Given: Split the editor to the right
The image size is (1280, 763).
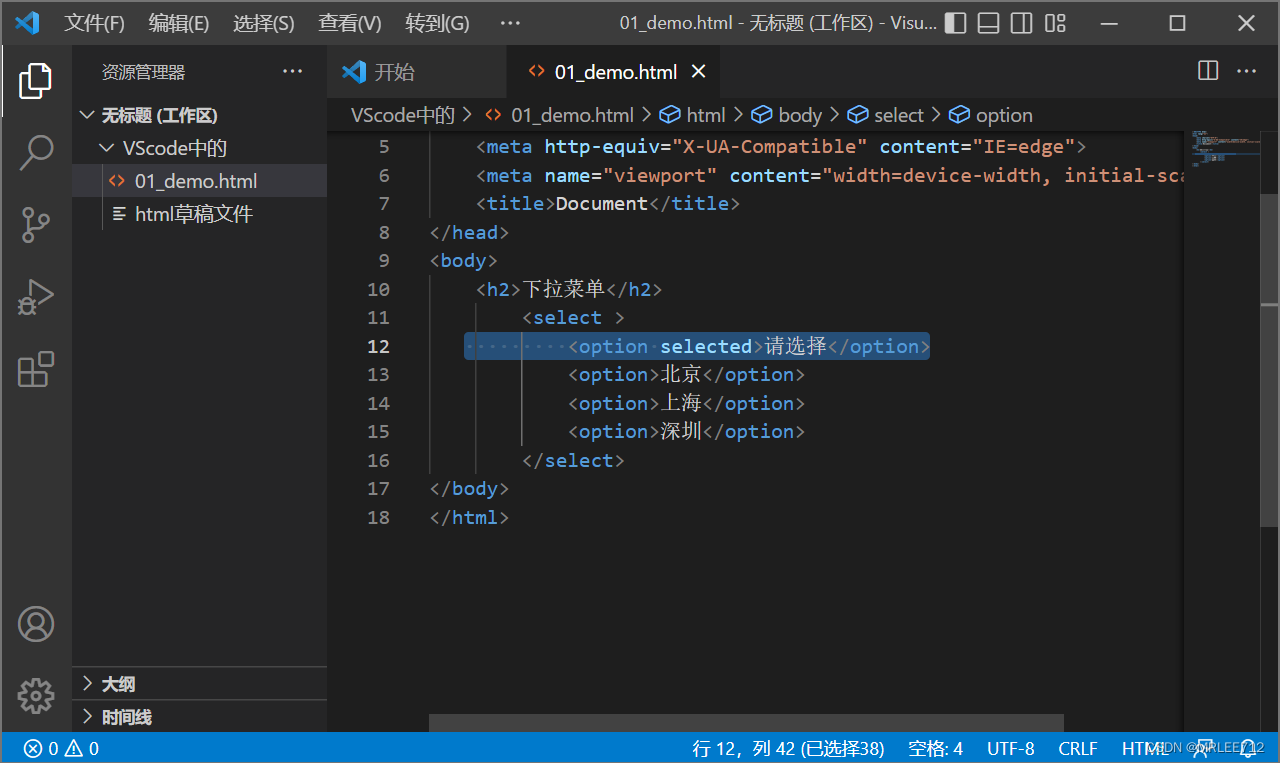Looking at the screenshot, I should [1208, 71].
